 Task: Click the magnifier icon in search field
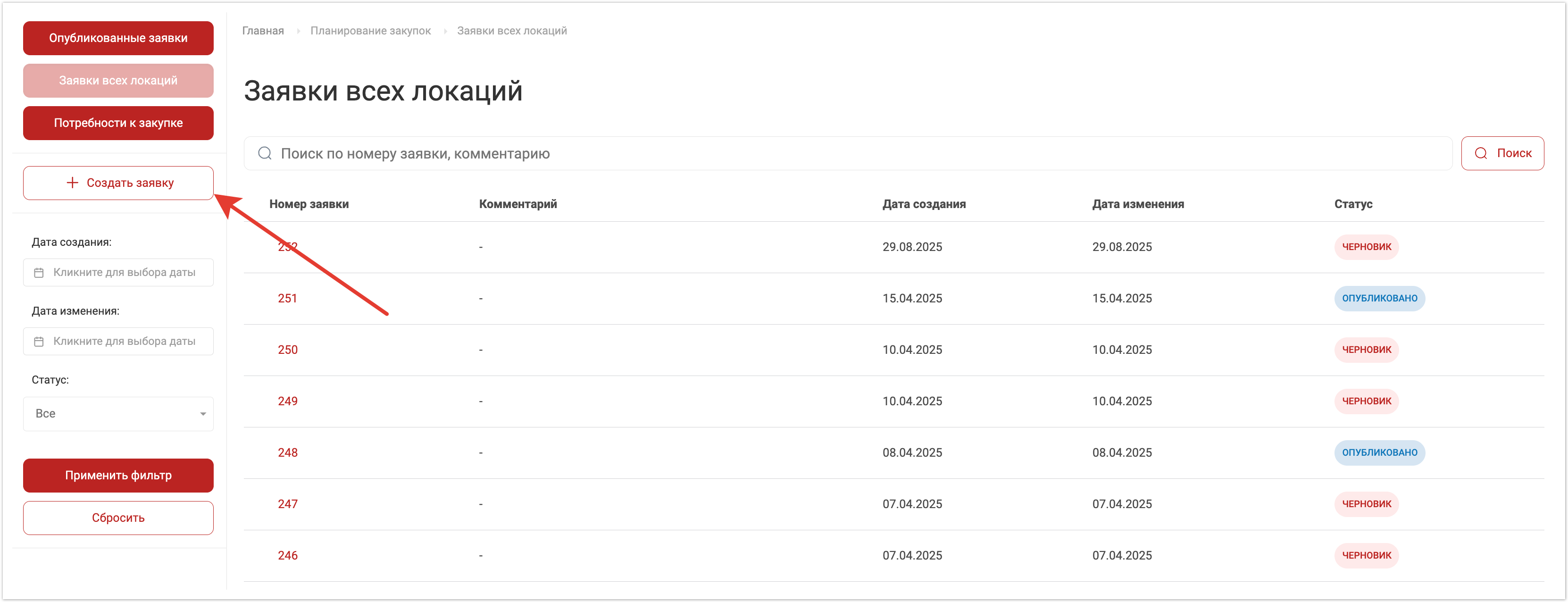click(264, 153)
